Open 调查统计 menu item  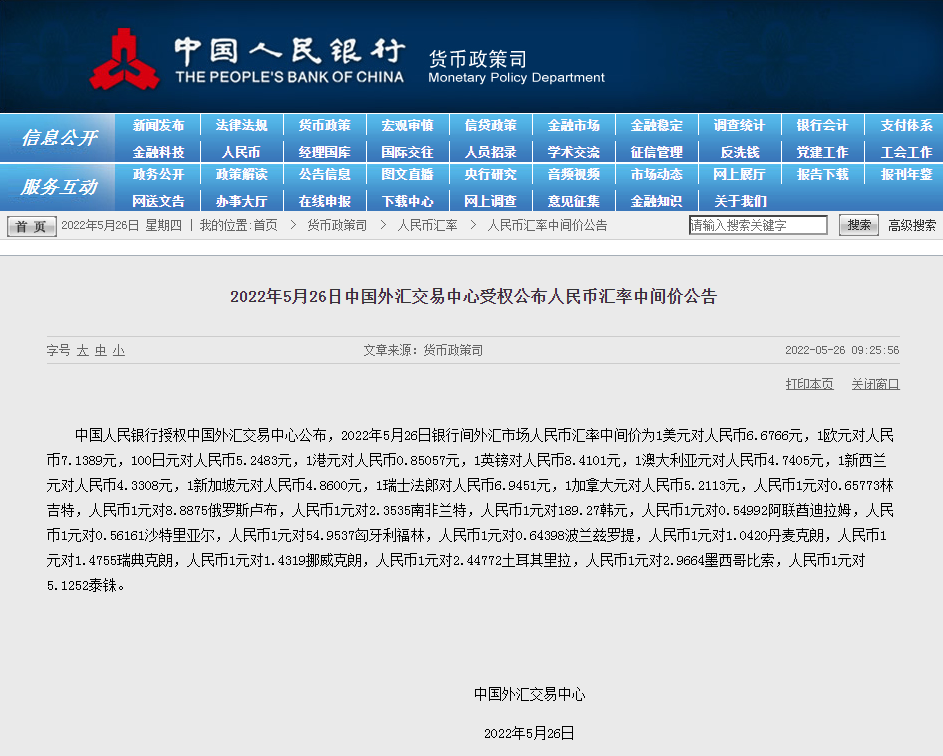point(739,125)
